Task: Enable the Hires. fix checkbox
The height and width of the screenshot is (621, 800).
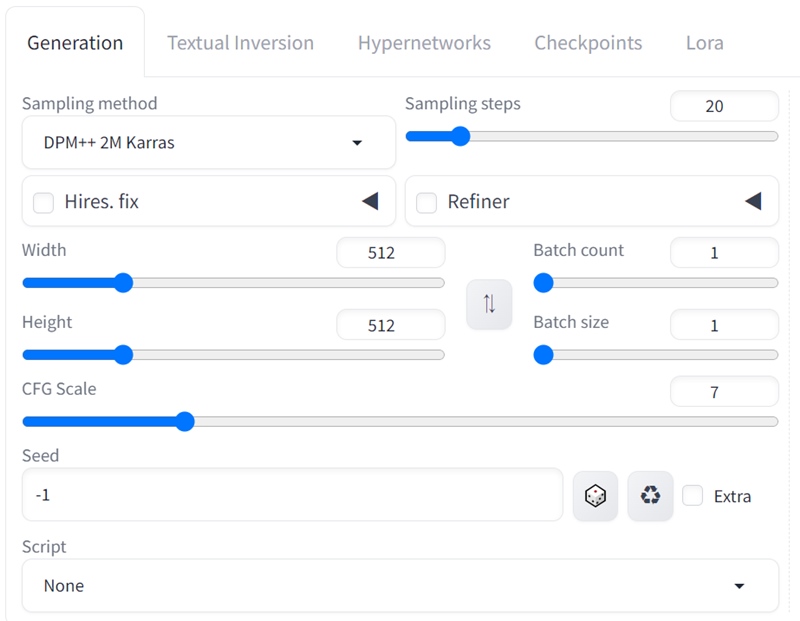Action: [x=43, y=202]
